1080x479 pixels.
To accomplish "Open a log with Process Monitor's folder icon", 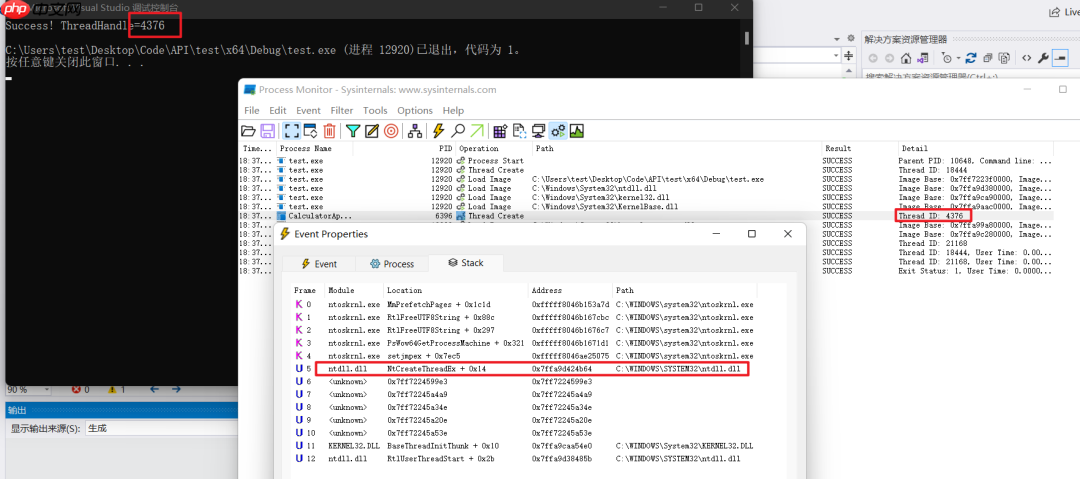I will click(248, 130).
